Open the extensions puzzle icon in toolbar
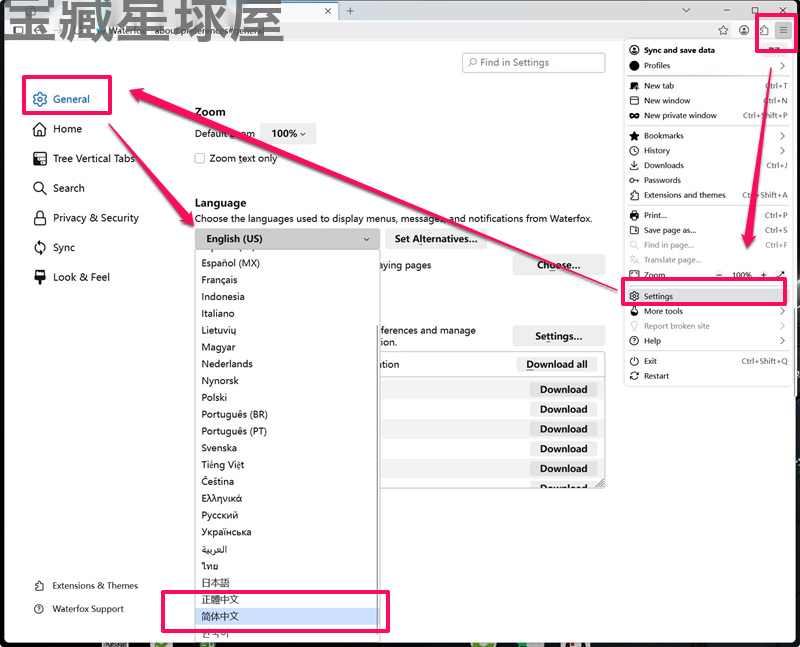This screenshot has width=800, height=647. click(764, 30)
